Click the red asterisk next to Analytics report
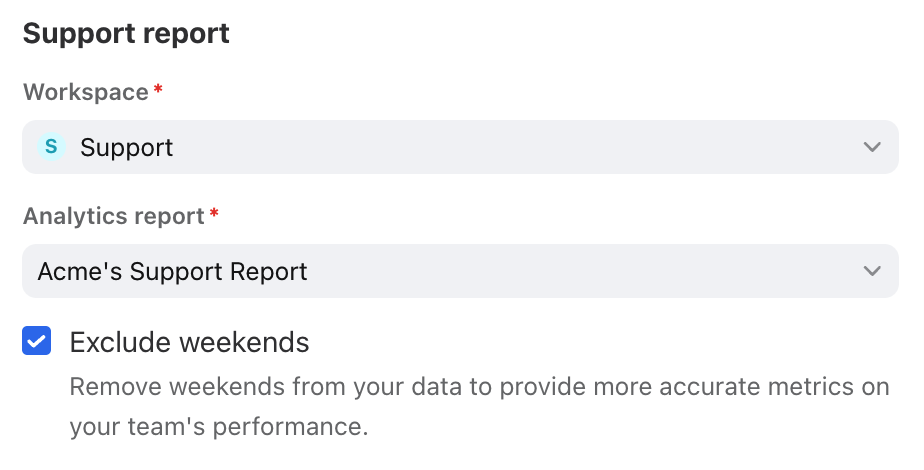This screenshot has height=470, width=924. click(214, 213)
